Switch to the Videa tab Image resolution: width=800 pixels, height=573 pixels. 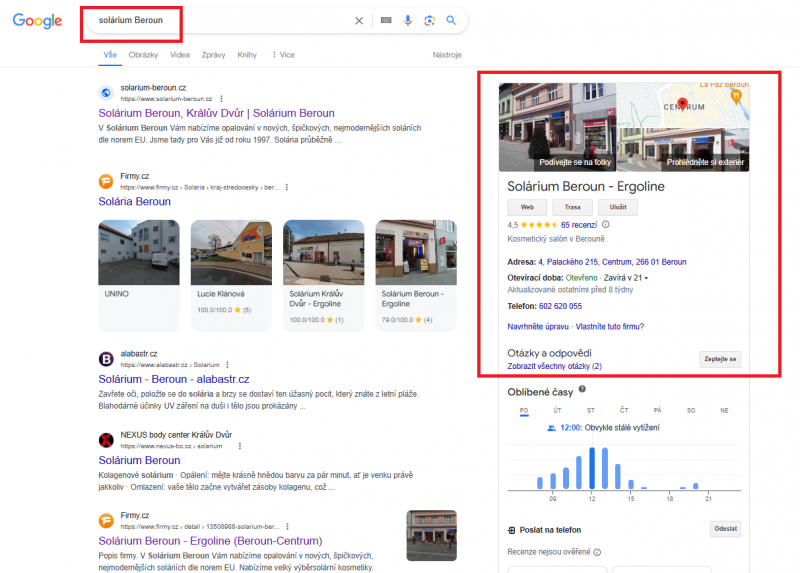180,55
